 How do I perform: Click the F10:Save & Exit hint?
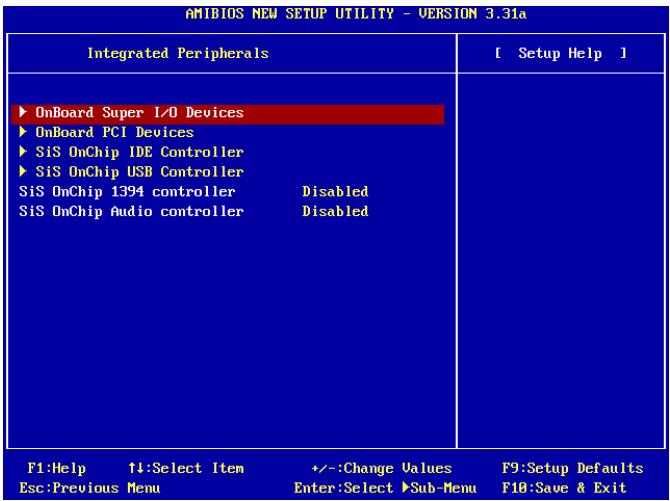[564, 488]
